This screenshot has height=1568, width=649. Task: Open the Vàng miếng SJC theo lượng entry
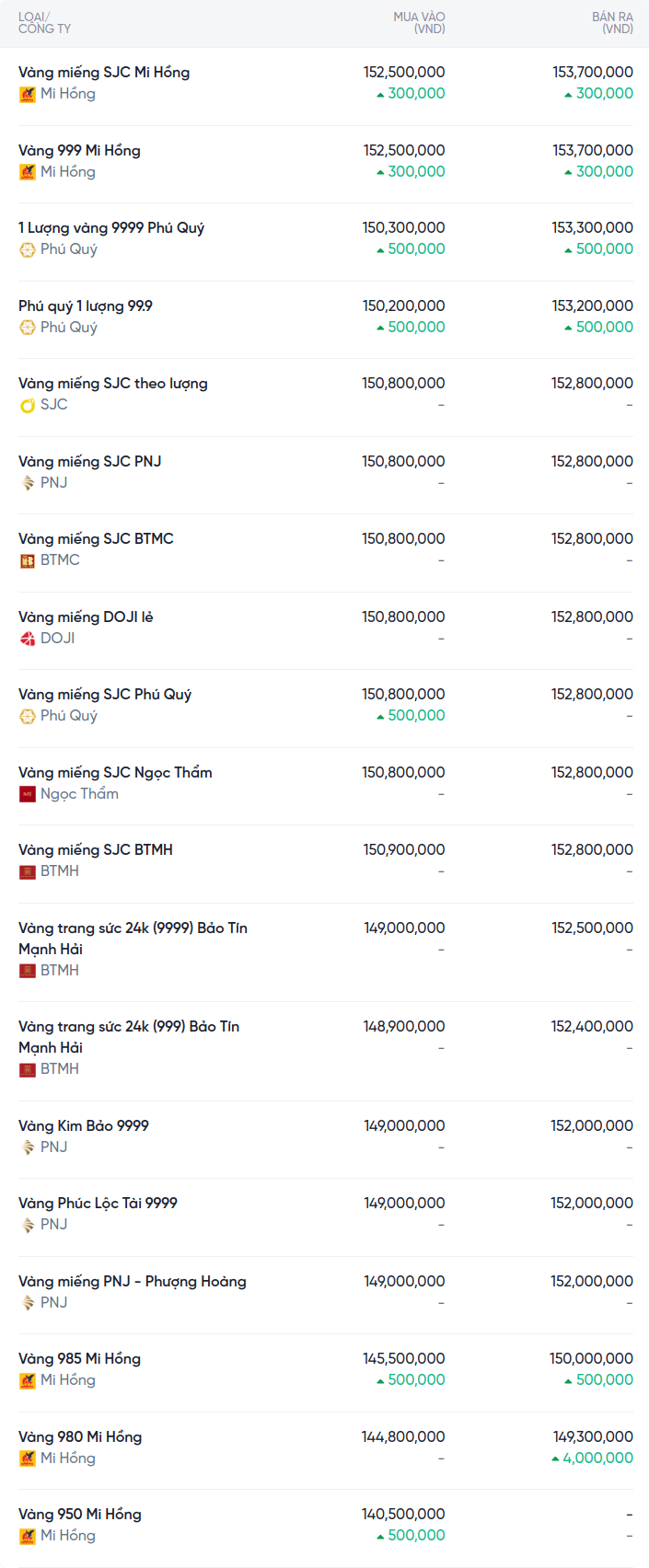tap(113, 384)
